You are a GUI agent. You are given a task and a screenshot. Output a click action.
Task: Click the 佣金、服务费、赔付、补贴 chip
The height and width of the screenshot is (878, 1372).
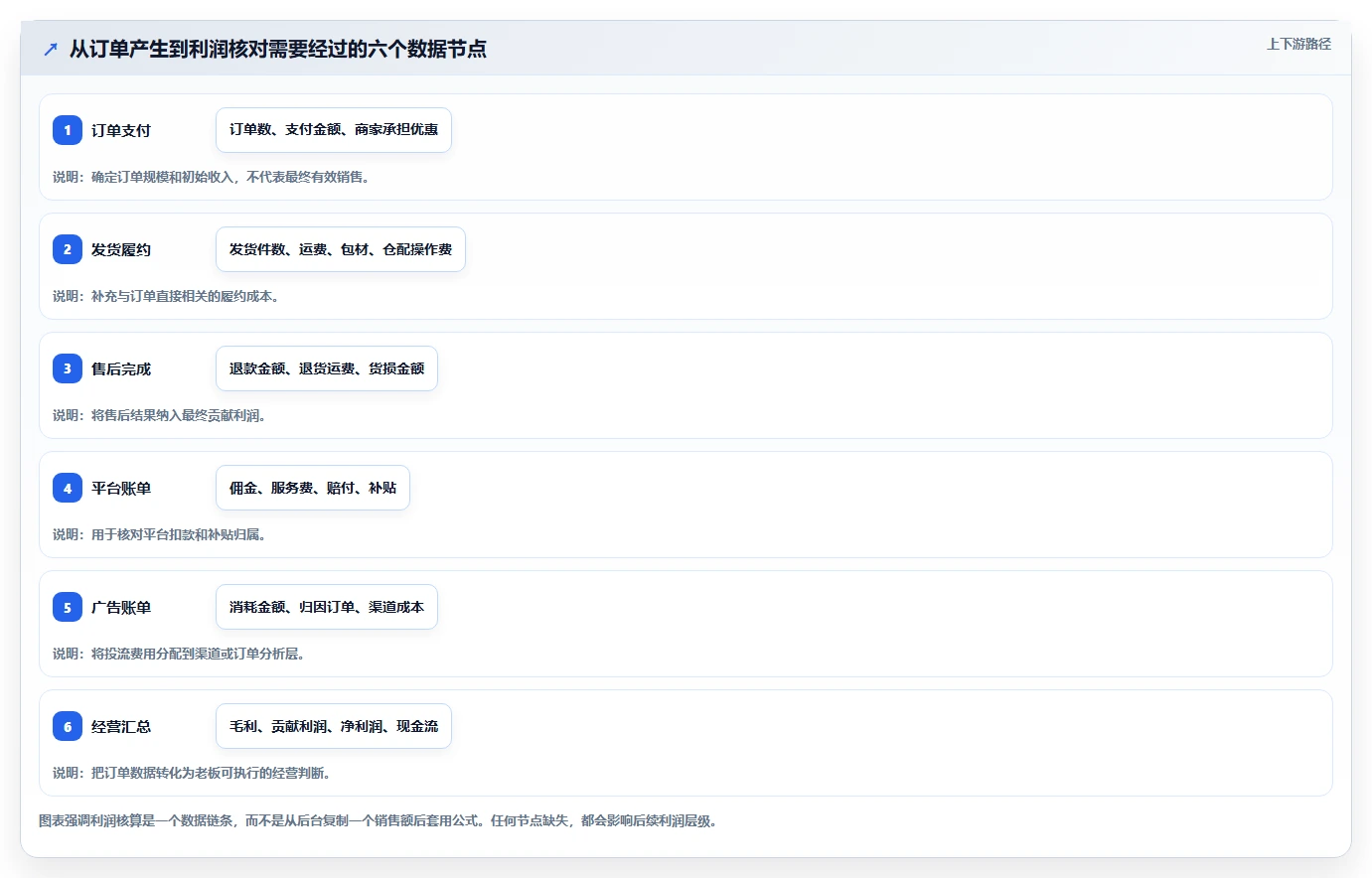tap(313, 488)
